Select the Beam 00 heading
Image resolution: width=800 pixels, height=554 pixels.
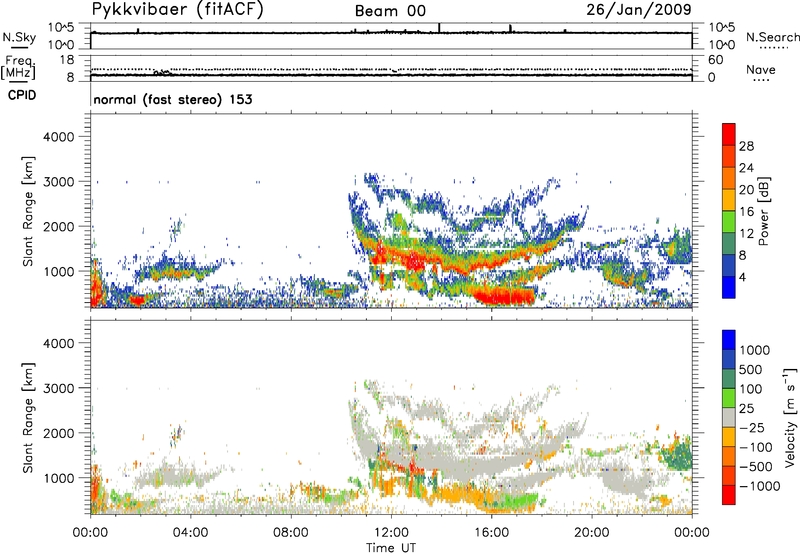click(390, 11)
